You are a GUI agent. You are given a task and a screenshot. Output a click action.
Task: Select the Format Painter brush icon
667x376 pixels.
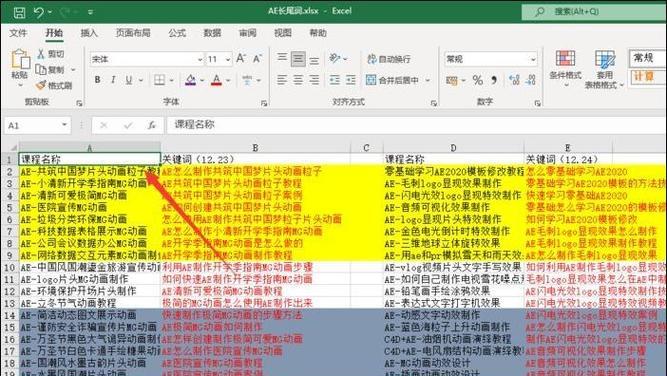41,85
